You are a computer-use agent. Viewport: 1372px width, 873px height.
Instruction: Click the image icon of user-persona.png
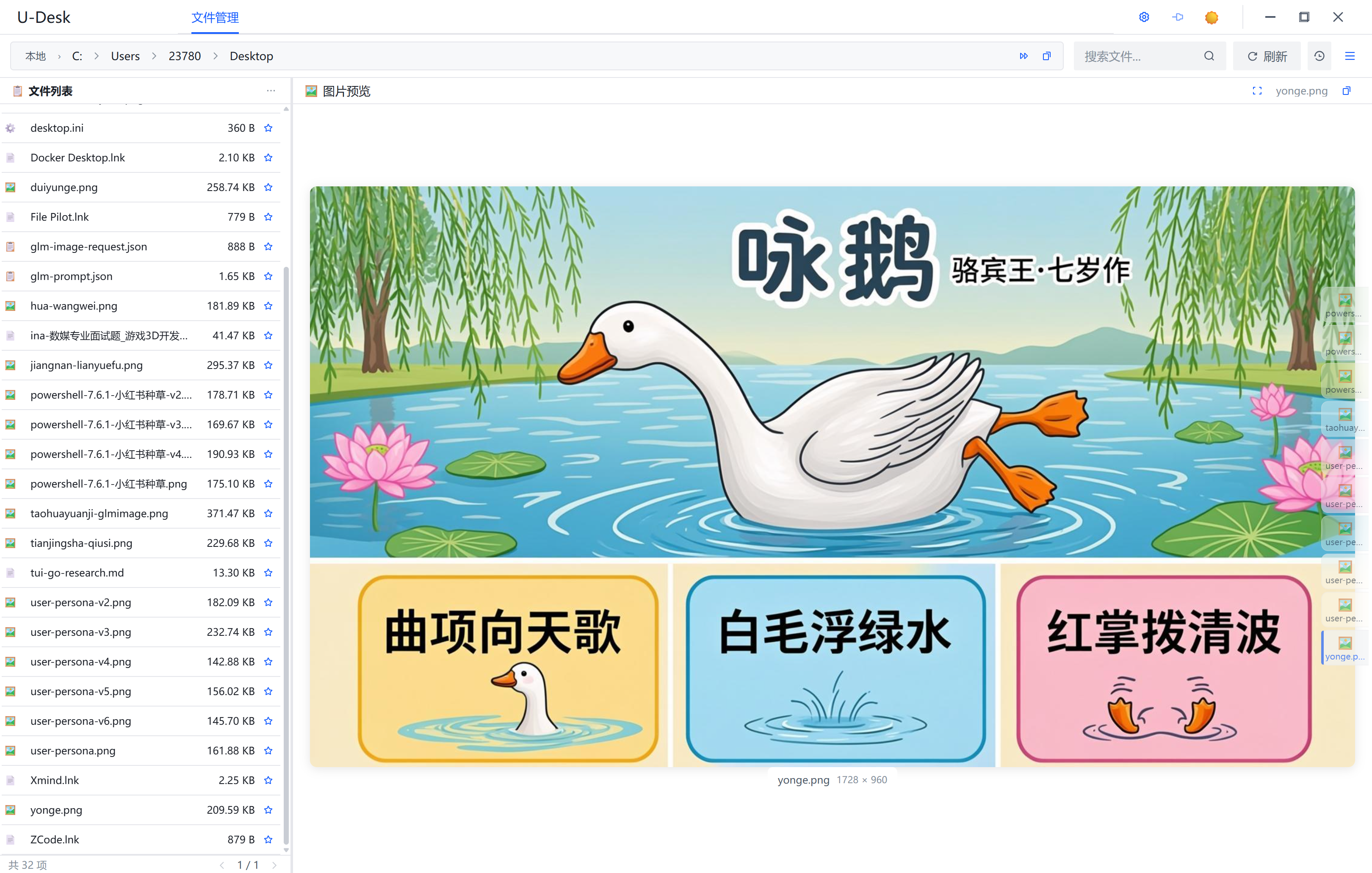click(10, 750)
